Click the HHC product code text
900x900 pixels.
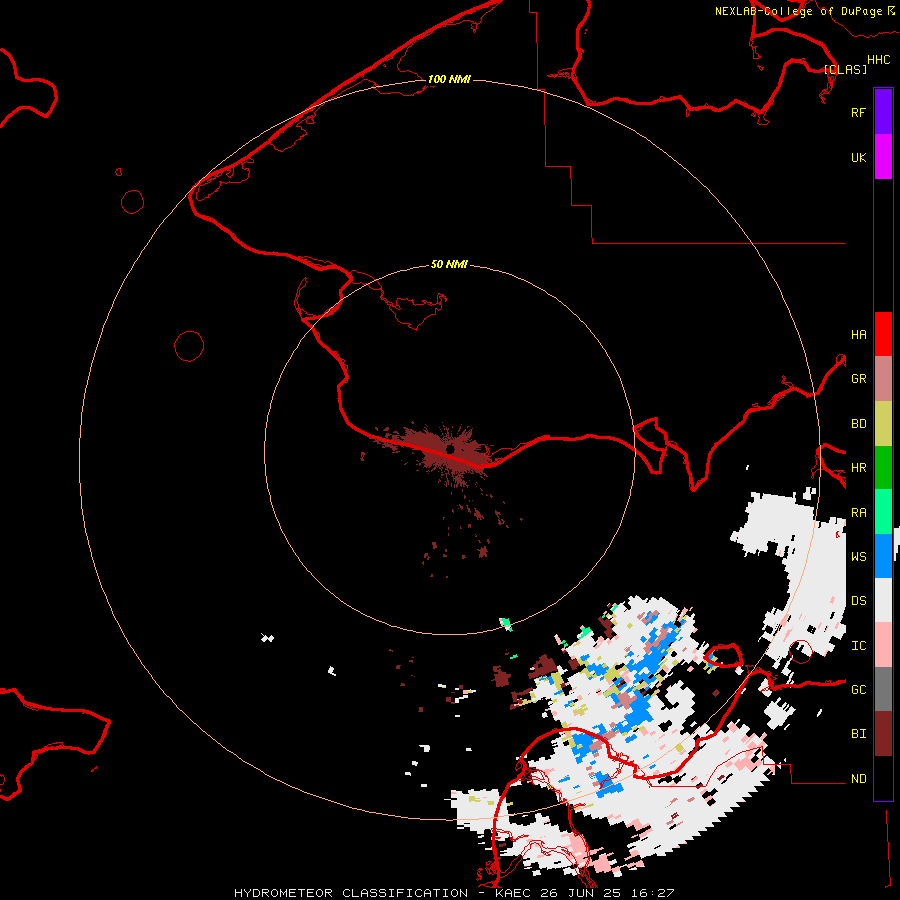tap(878, 60)
